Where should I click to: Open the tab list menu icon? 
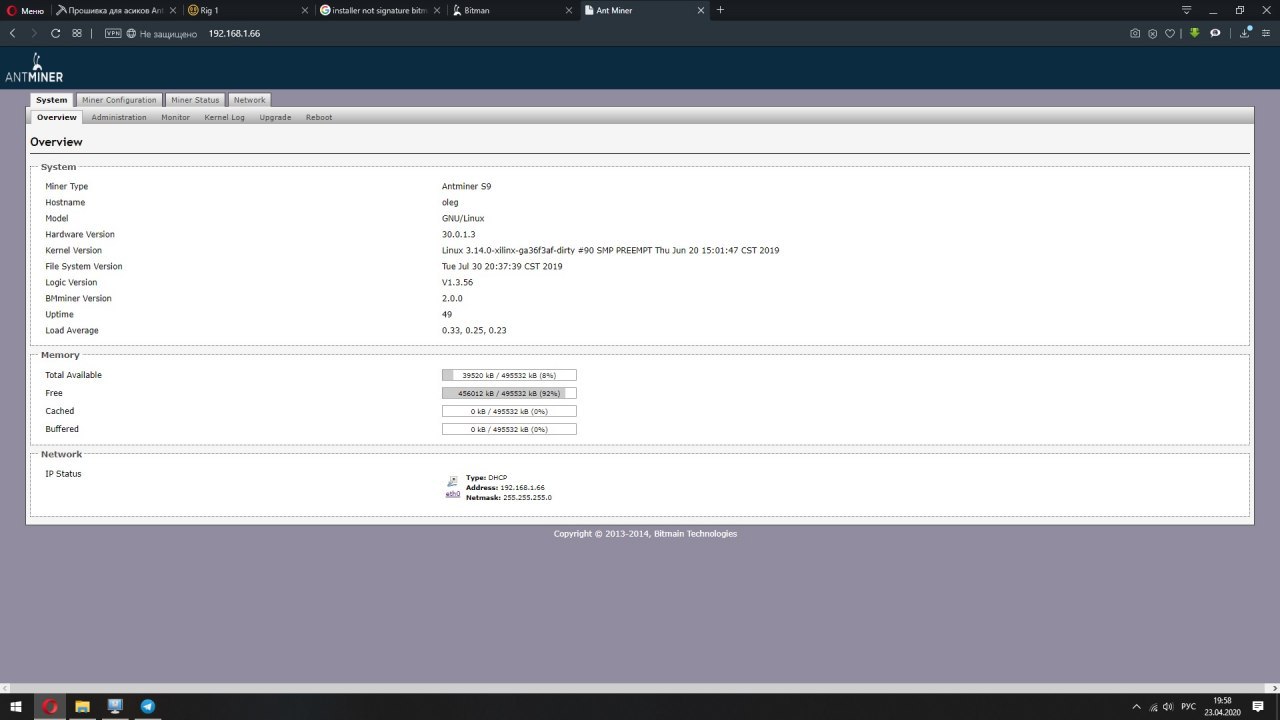click(x=1187, y=10)
